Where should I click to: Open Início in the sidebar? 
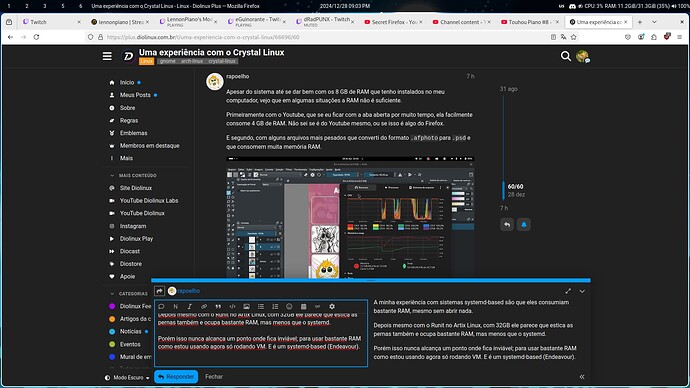pos(127,82)
